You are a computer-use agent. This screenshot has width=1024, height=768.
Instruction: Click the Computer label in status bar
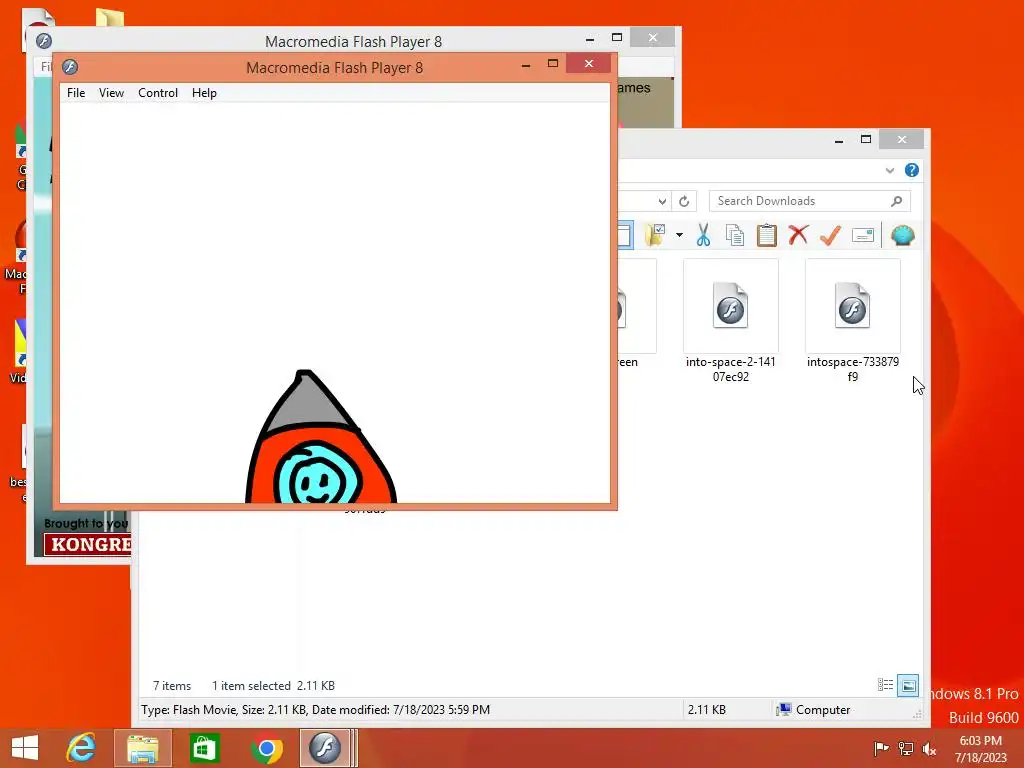pos(823,710)
